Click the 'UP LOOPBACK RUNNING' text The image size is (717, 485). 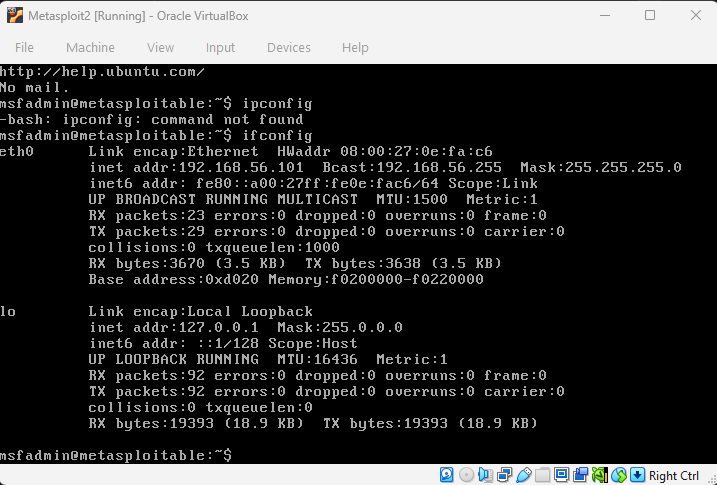pyautogui.click(x=174, y=359)
